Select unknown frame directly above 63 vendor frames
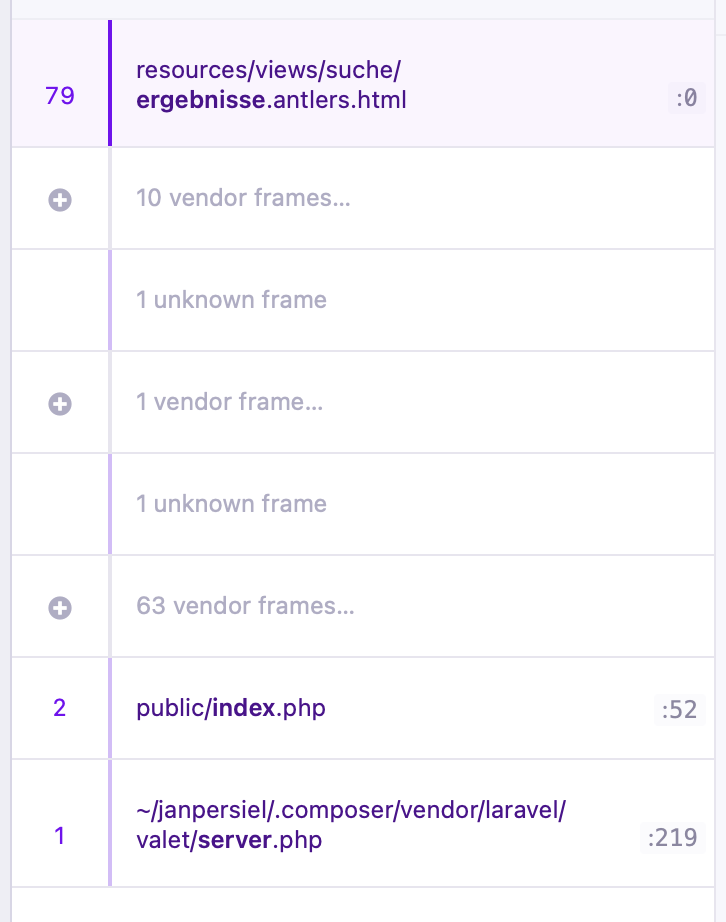726x922 pixels. 363,504
